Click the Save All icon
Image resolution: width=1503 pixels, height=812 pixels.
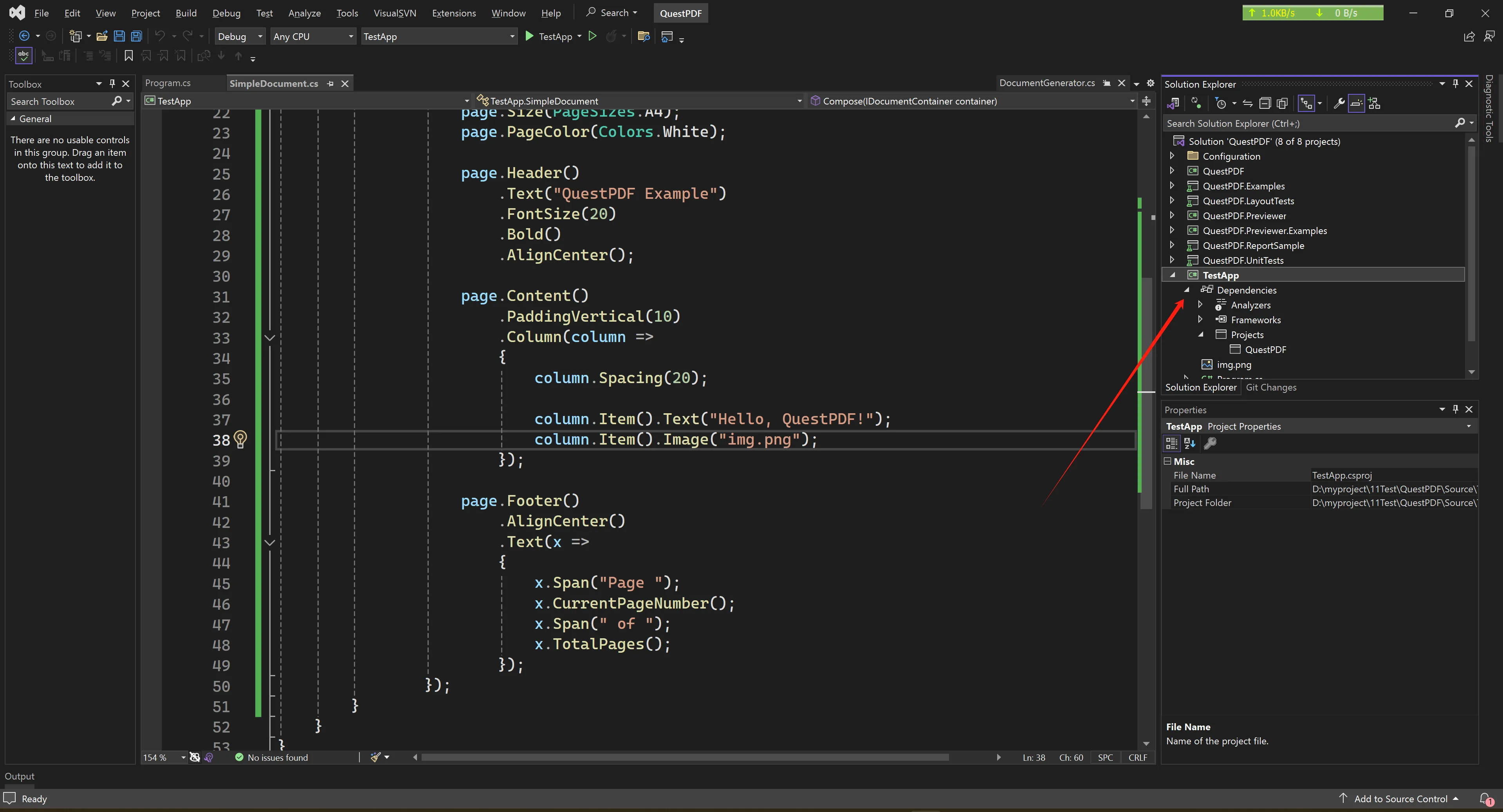pyautogui.click(x=136, y=36)
